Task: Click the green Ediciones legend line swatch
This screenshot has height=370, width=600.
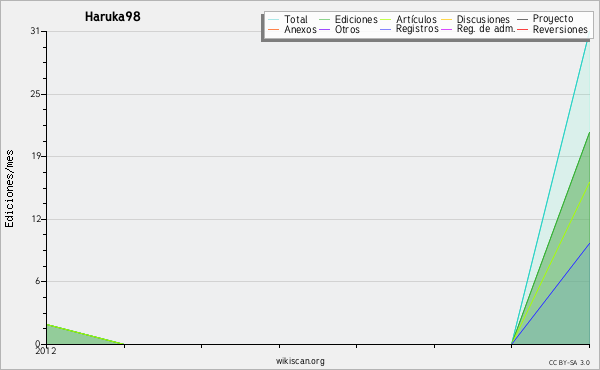Action: pyautogui.click(x=324, y=20)
